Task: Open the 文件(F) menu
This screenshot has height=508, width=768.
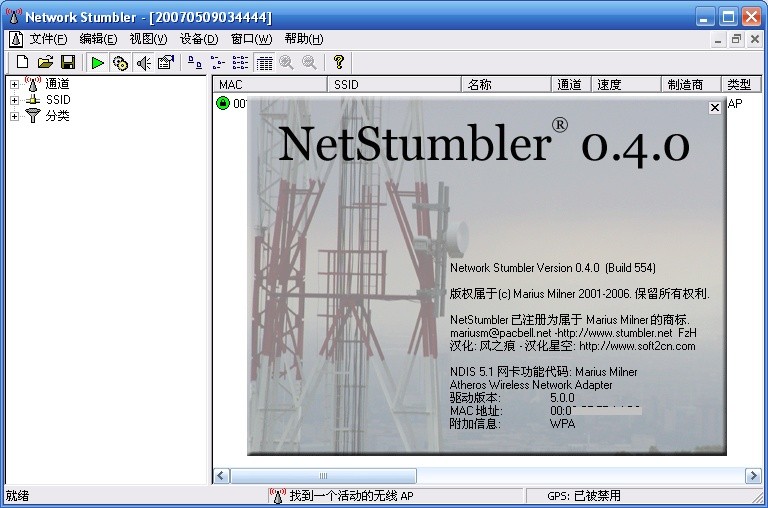Action: (x=47, y=39)
